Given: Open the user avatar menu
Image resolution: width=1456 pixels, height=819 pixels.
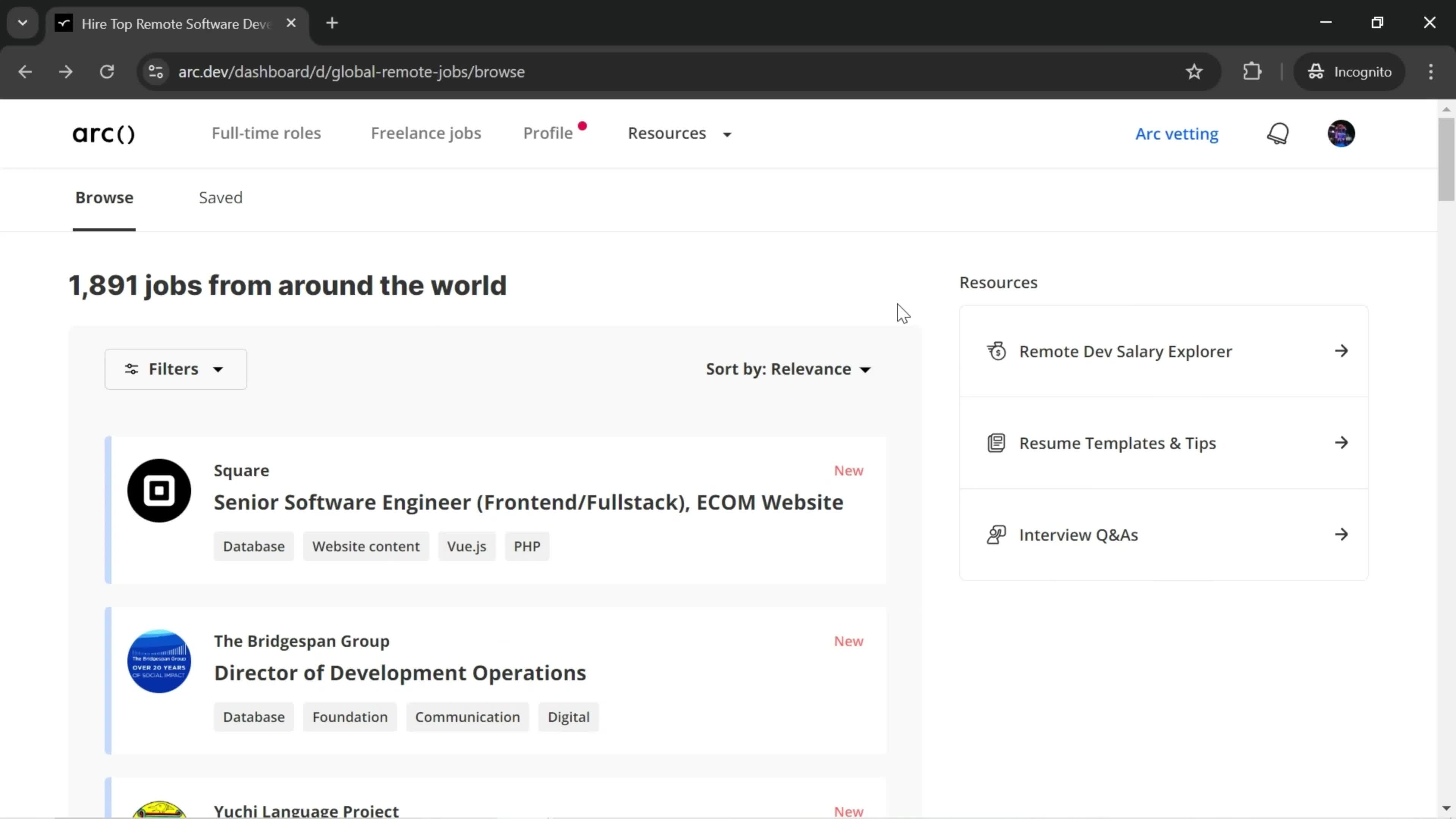Looking at the screenshot, I should point(1341,134).
